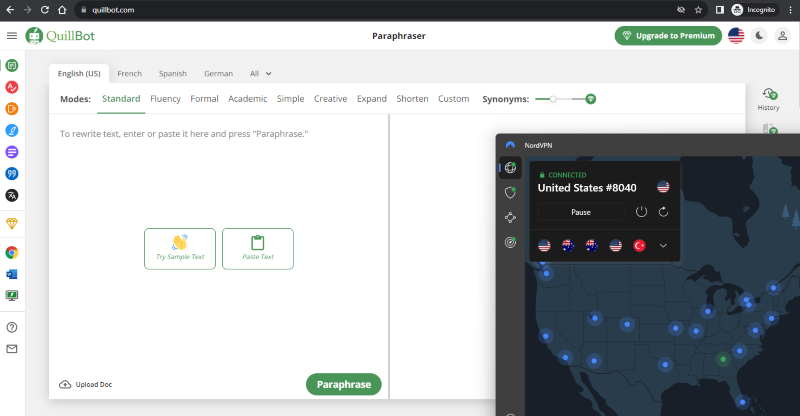Select the Custom paraphrase mode
The image size is (800, 416).
[x=454, y=99]
